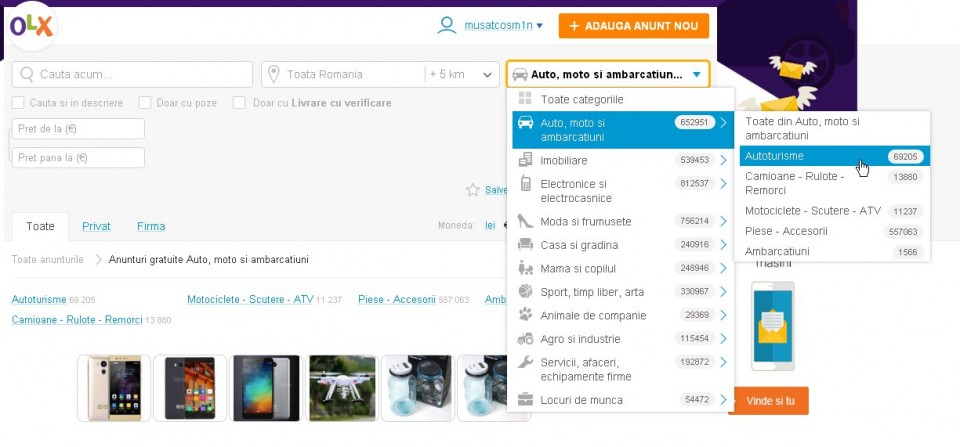This screenshot has height=447, width=960.
Task: Check Doar cu Livrare cu verificare
Action: pyautogui.click(x=239, y=103)
